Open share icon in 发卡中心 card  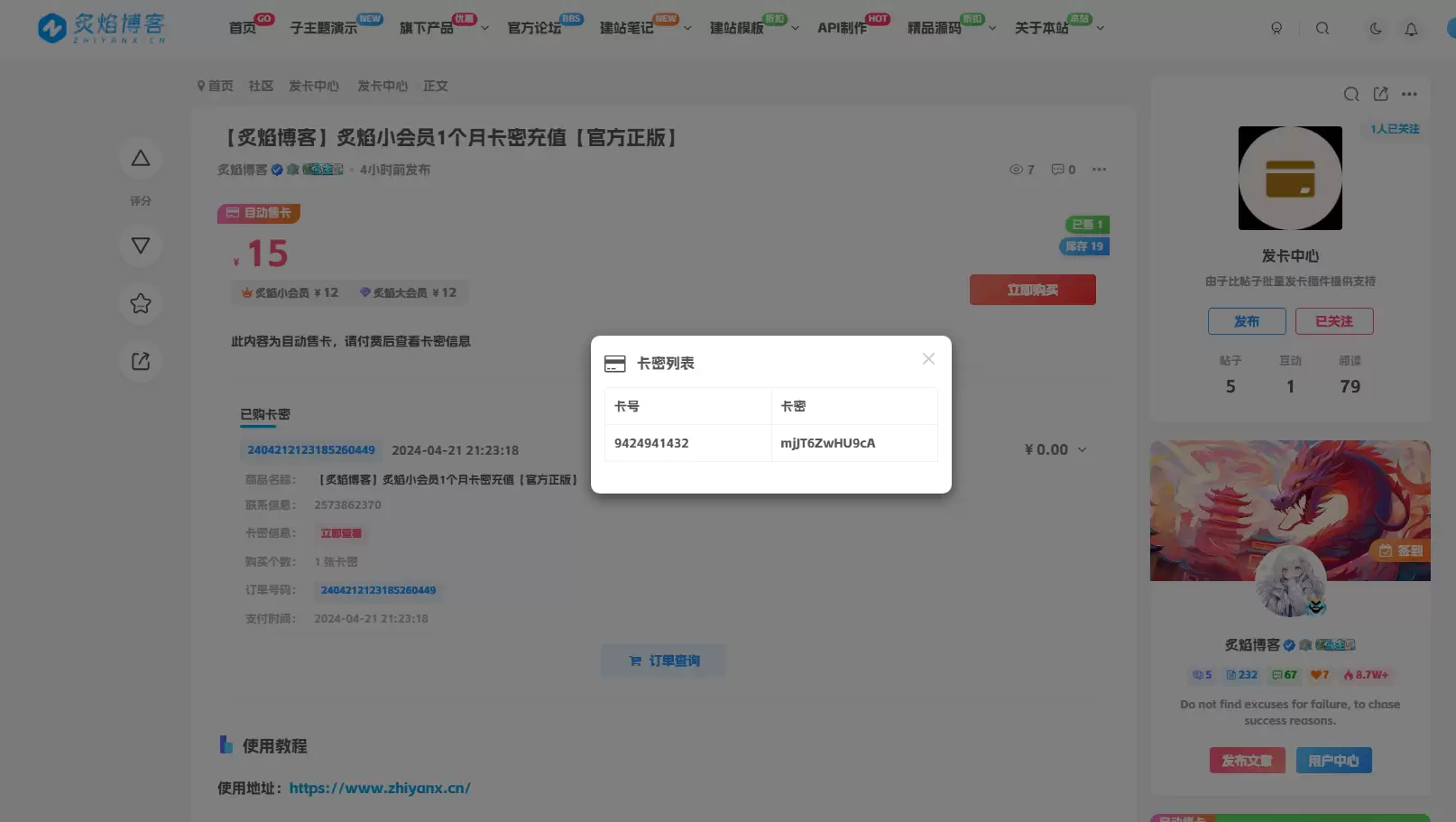[1380, 94]
